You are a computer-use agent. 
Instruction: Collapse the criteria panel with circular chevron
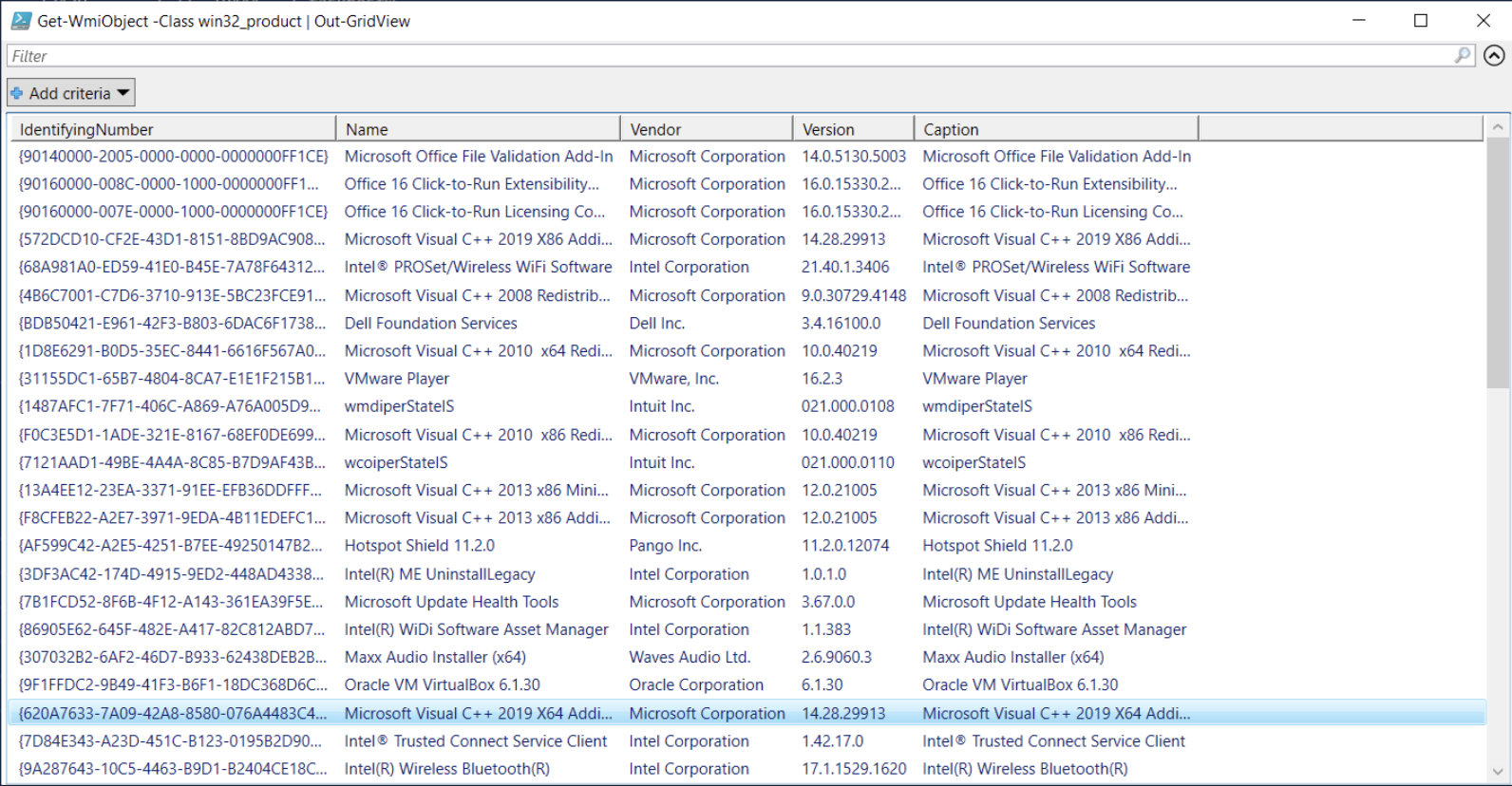1494,56
